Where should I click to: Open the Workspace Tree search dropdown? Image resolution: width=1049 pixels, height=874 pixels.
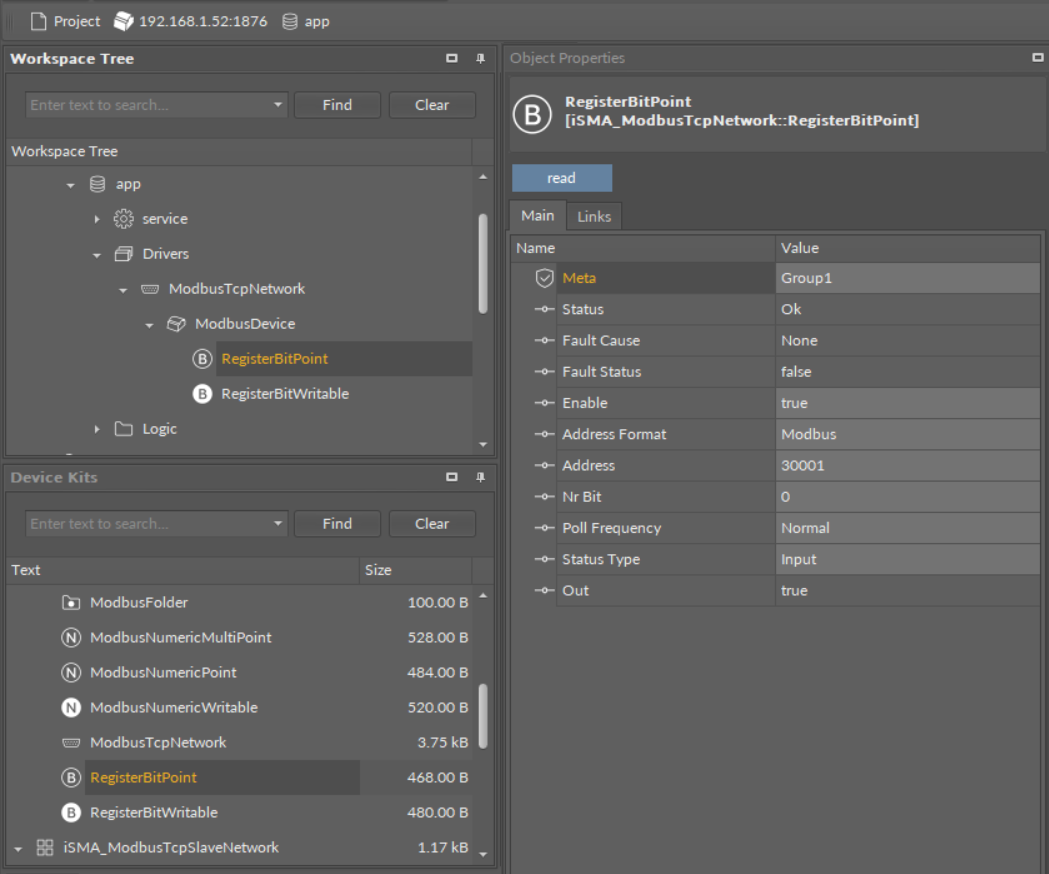[x=277, y=105]
